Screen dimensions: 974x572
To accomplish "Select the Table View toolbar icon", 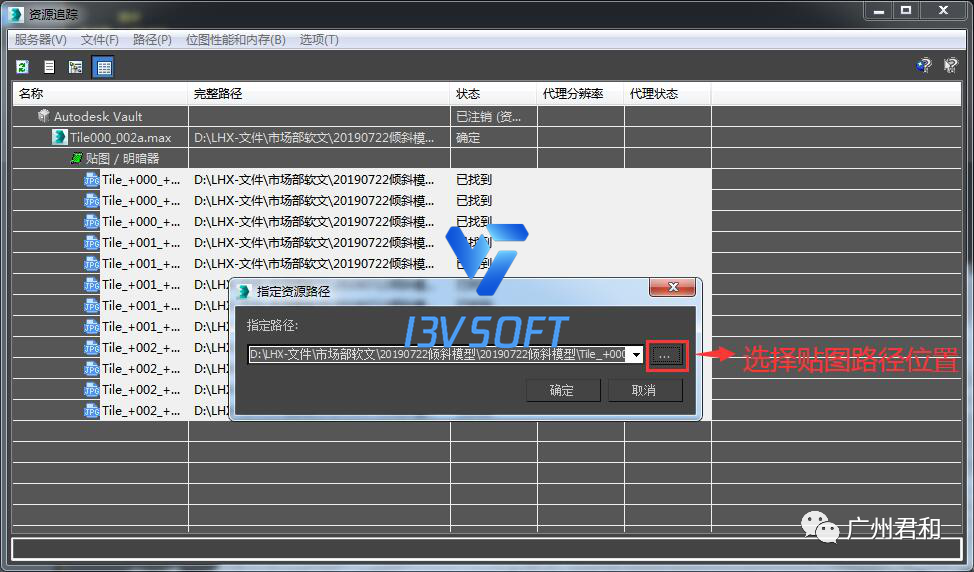I will (x=103, y=67).
